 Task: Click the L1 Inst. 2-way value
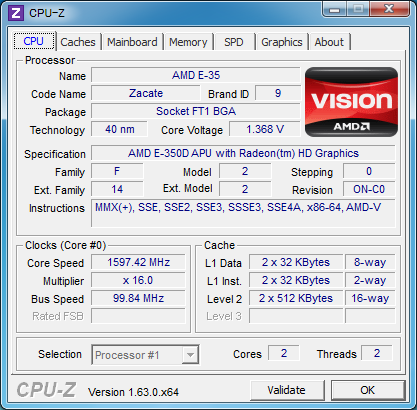click(x=370, y=280)
